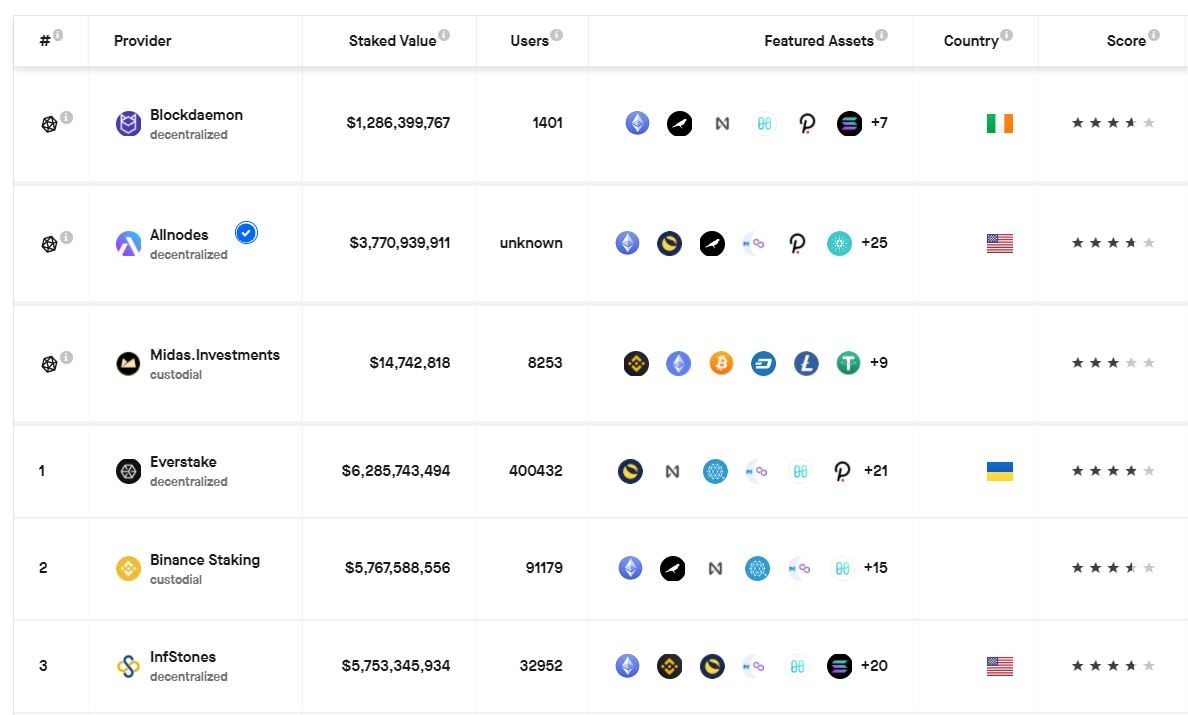Click Tether icon in Midas.Investments row
This screenshot has height=715, width=1188.
(x=848, y=364)
